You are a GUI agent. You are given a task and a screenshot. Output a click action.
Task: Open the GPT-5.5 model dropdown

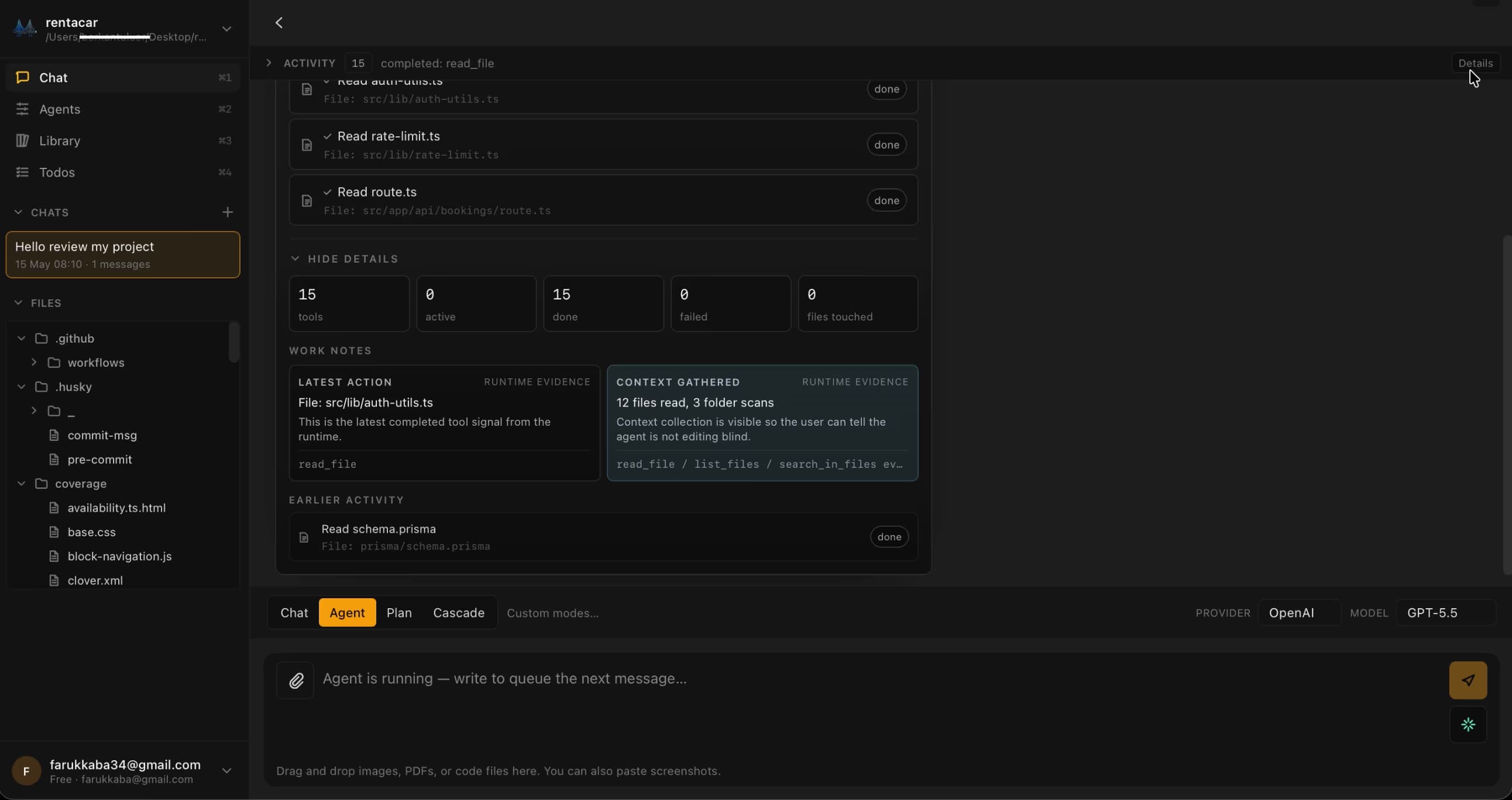pos(1445,613)
